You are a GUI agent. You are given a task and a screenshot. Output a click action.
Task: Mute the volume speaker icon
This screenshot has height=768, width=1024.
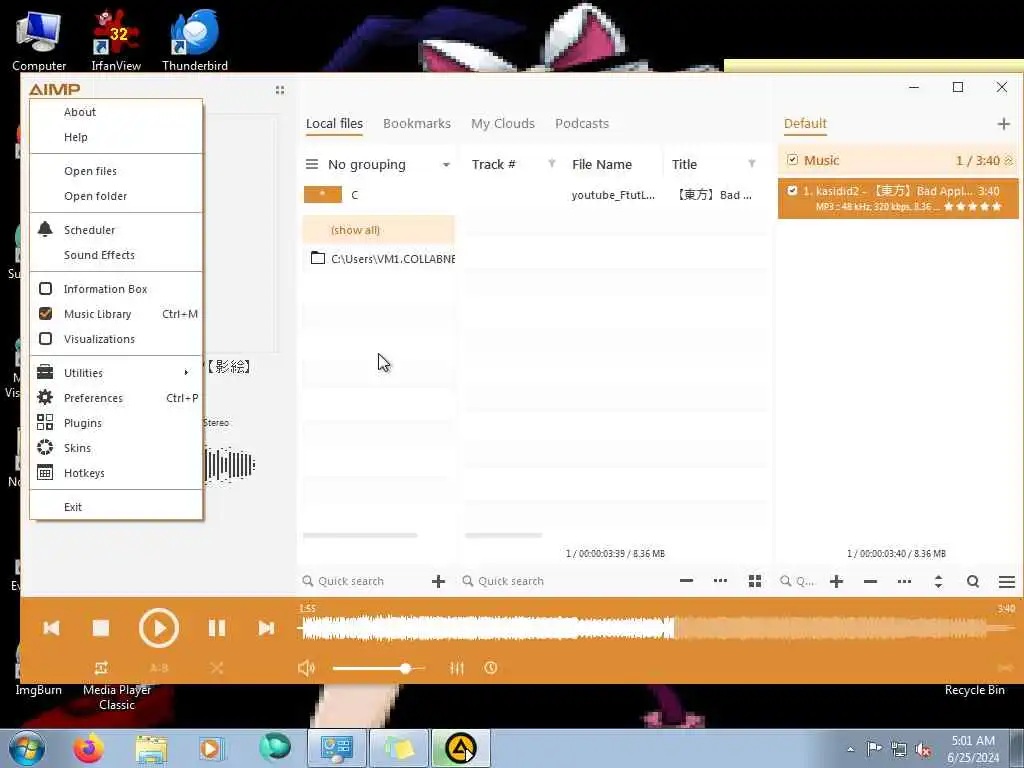tap(306, 668)
